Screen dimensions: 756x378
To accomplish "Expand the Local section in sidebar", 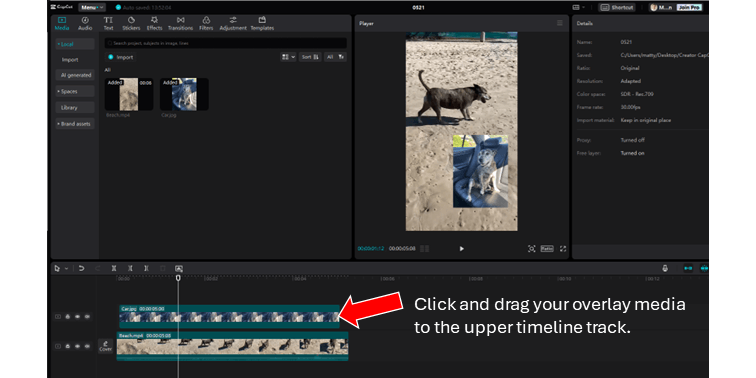I will pos(75,44).
